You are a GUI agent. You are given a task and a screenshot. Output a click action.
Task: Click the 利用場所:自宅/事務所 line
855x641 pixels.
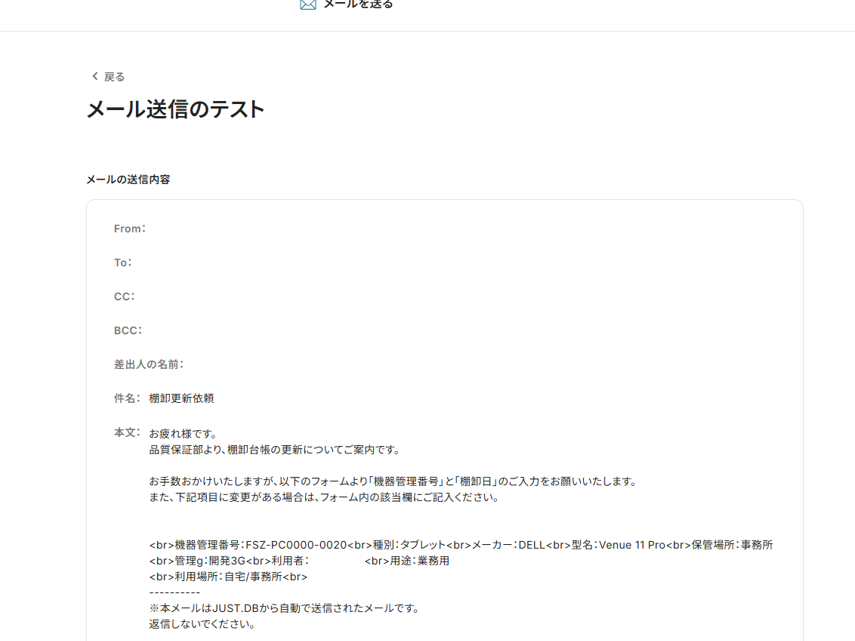pyautogui.click(x=228, y=577)
